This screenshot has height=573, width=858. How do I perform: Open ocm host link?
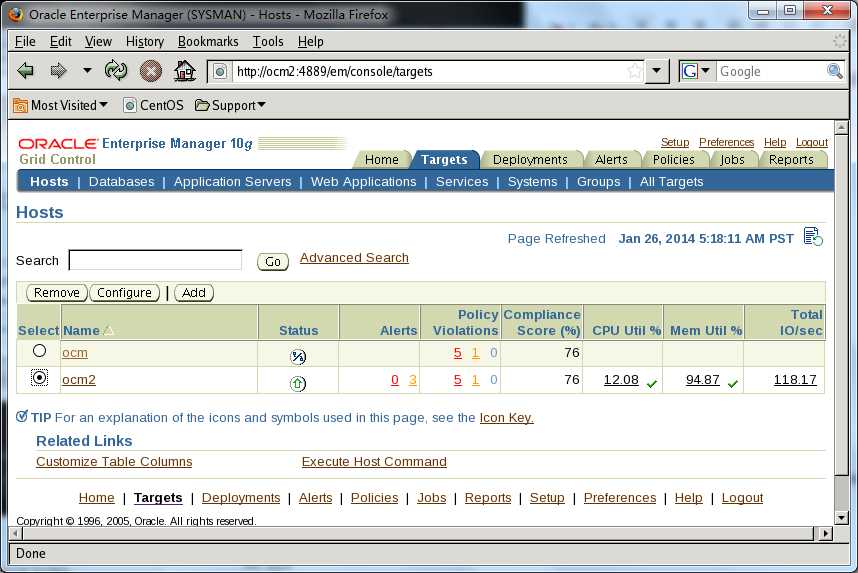coord(74,353)
